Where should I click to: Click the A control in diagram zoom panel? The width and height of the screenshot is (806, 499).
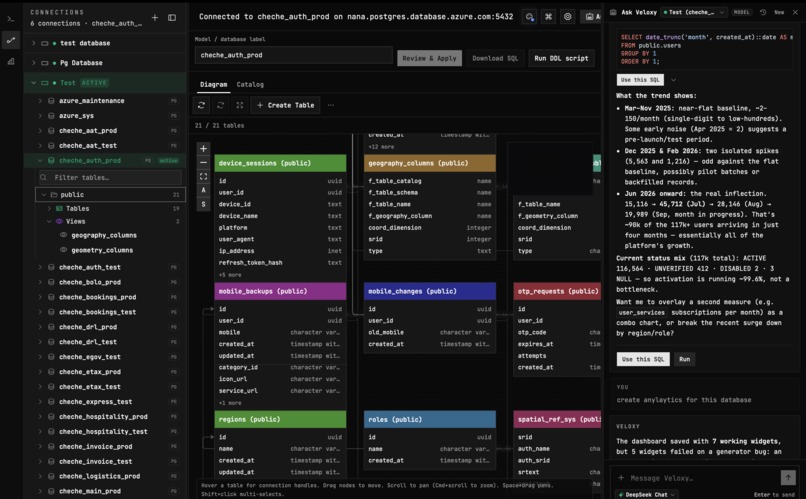click(x=204, y=190)
